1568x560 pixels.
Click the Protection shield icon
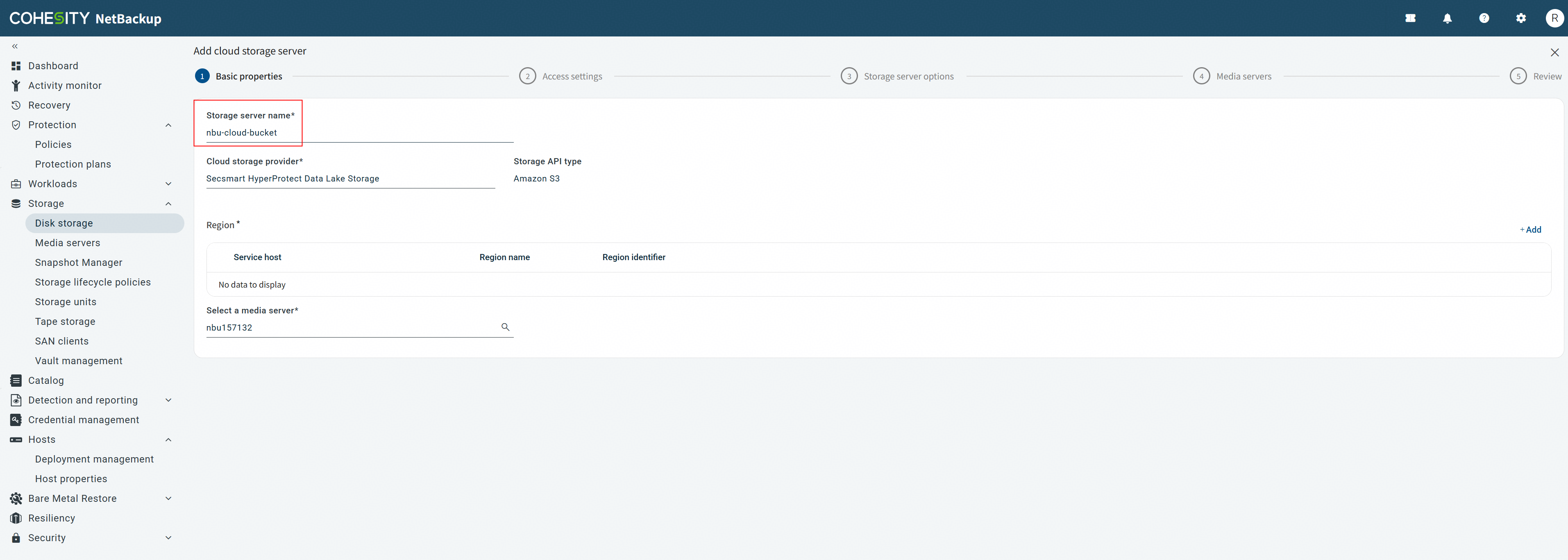(x=16, y=125)
